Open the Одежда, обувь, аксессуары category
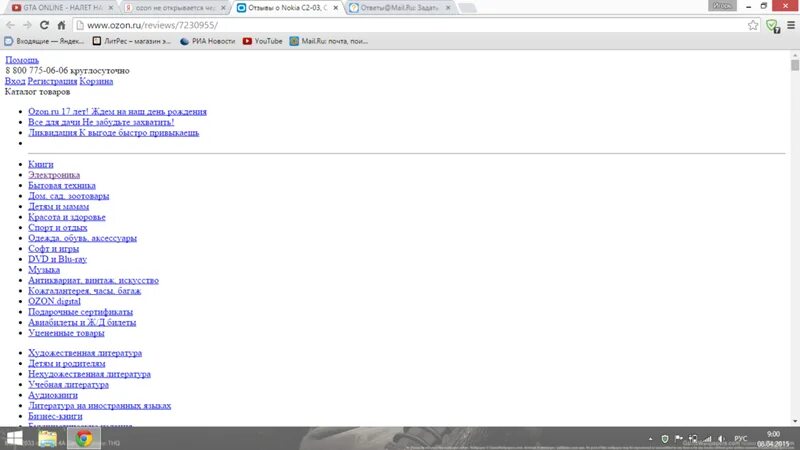This screenshot has height=450, width=800. coord(82,238)
